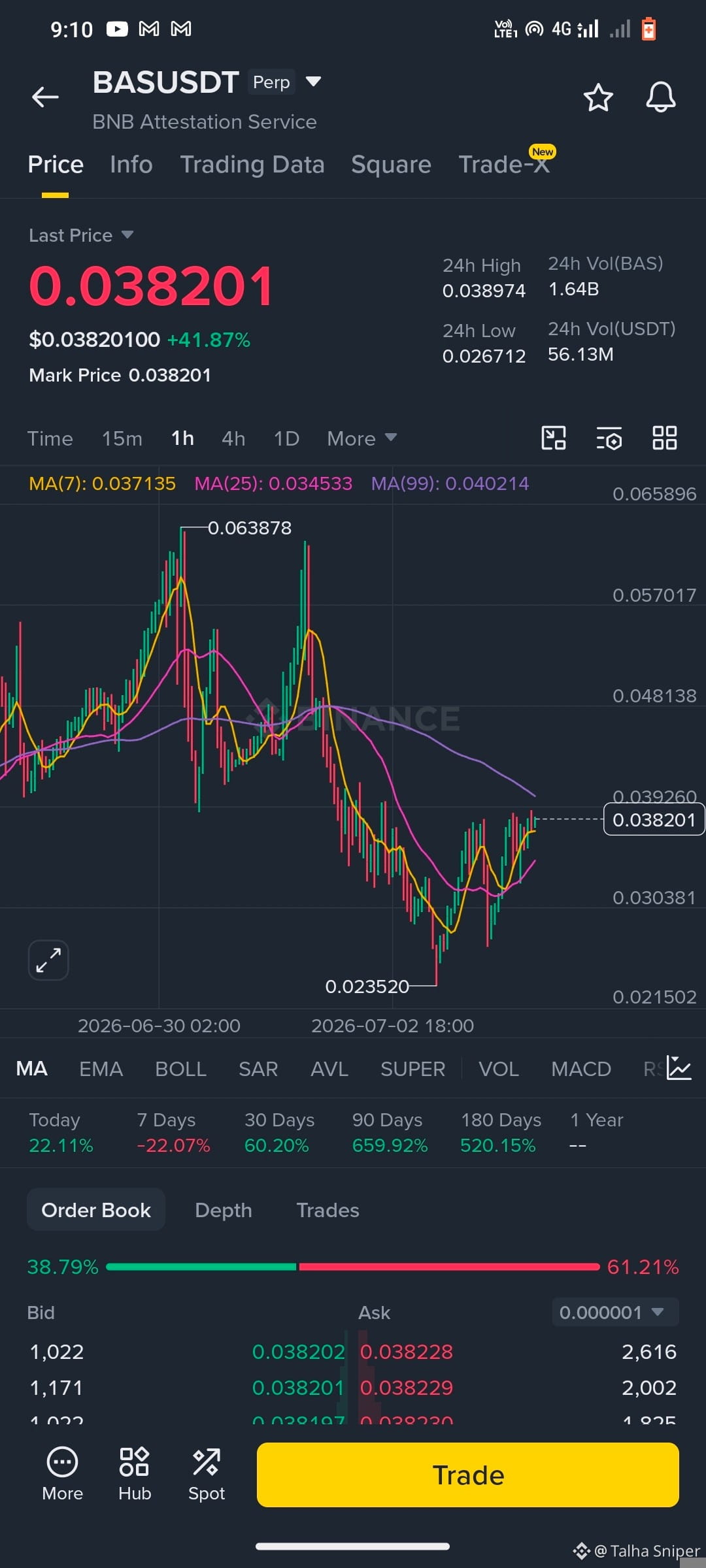706x1568 pixels.
Task: Toggle the EMA indicator
Action: click(x=101, y=1069)
